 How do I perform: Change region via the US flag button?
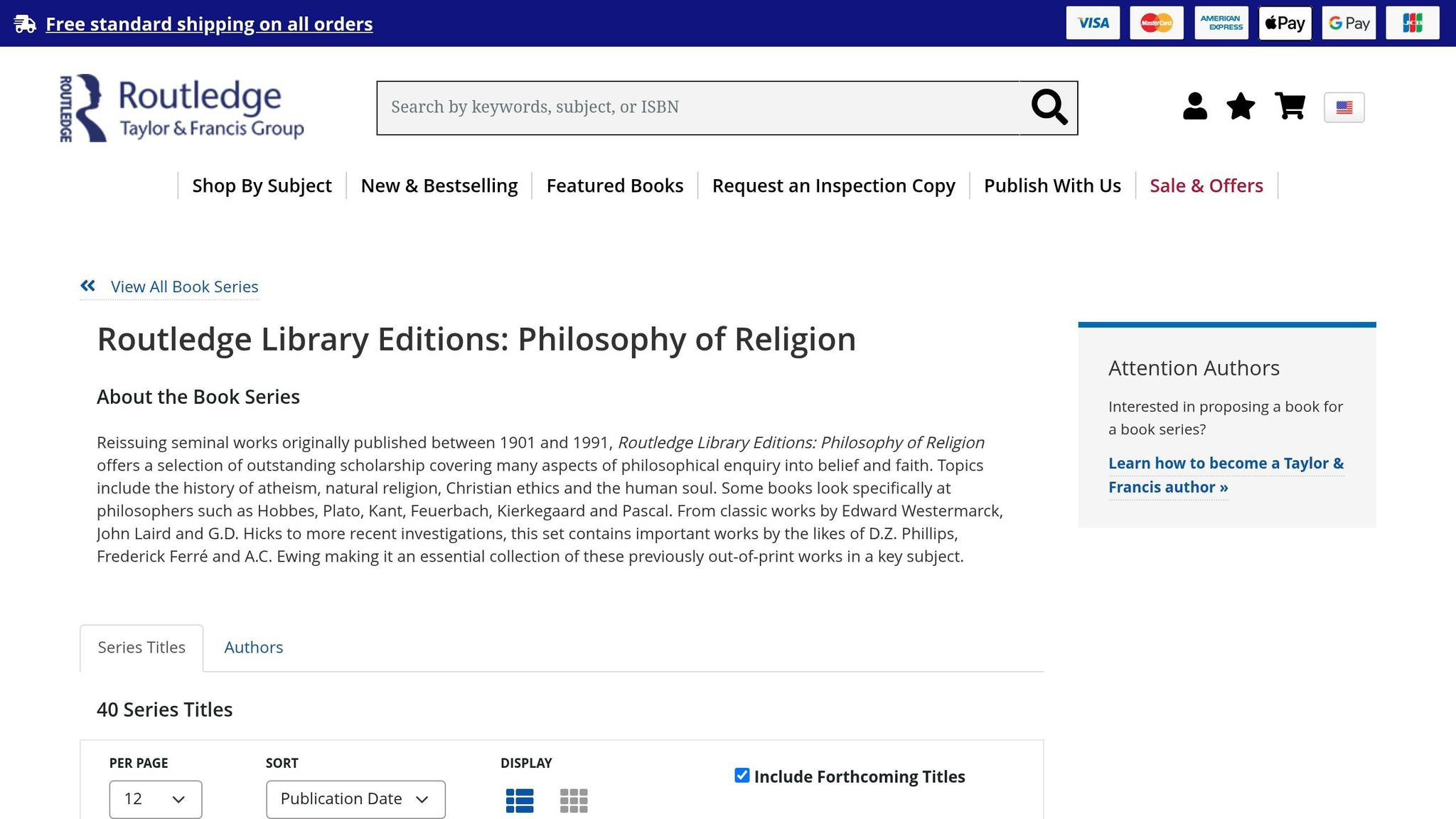[1344, 107]
